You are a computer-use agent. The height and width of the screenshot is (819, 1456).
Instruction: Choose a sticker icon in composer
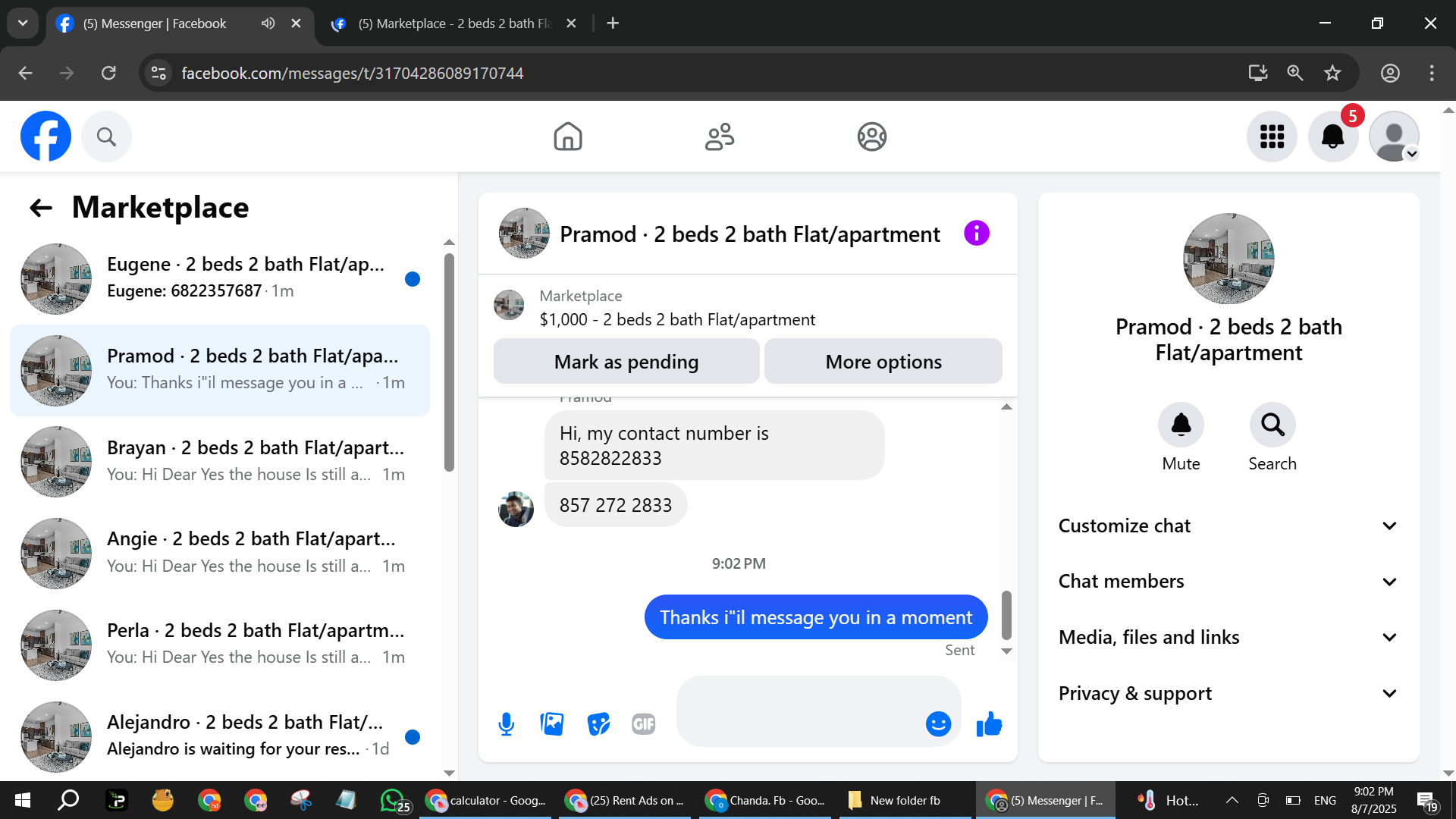(598, 724)
